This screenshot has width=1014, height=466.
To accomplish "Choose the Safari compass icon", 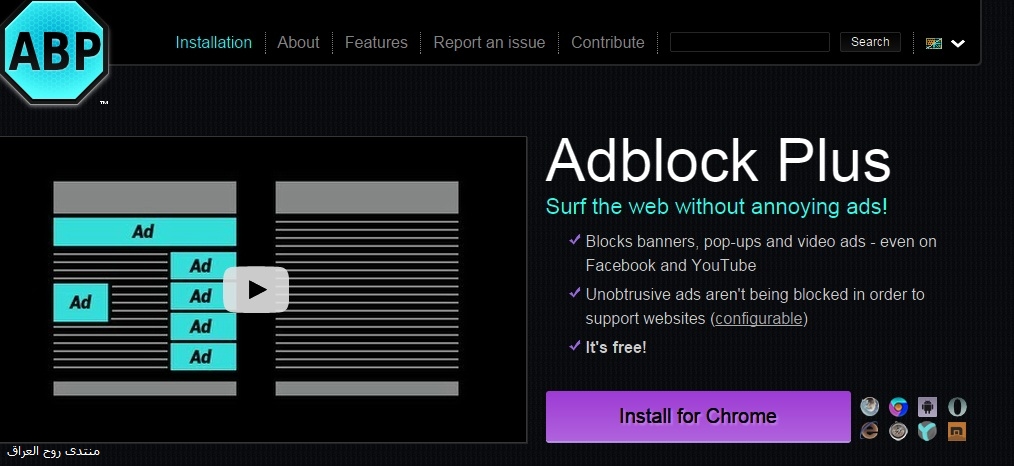I will point(899,431).
